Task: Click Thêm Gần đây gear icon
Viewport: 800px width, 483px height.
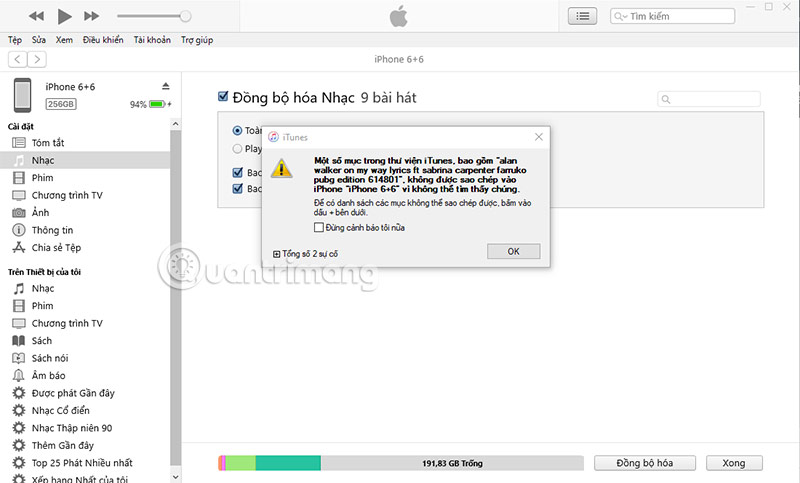Action: [x=19, y=445]
